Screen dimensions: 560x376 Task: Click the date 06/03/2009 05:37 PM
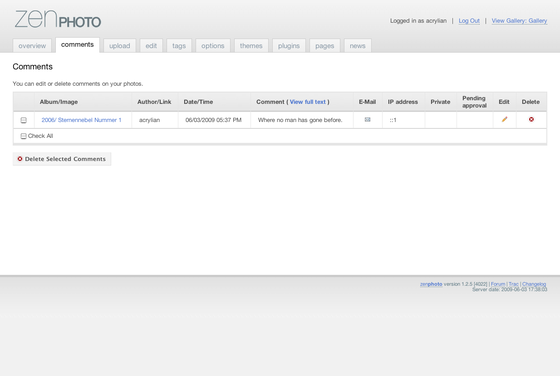pyautogui.click(x=213, y=120)
